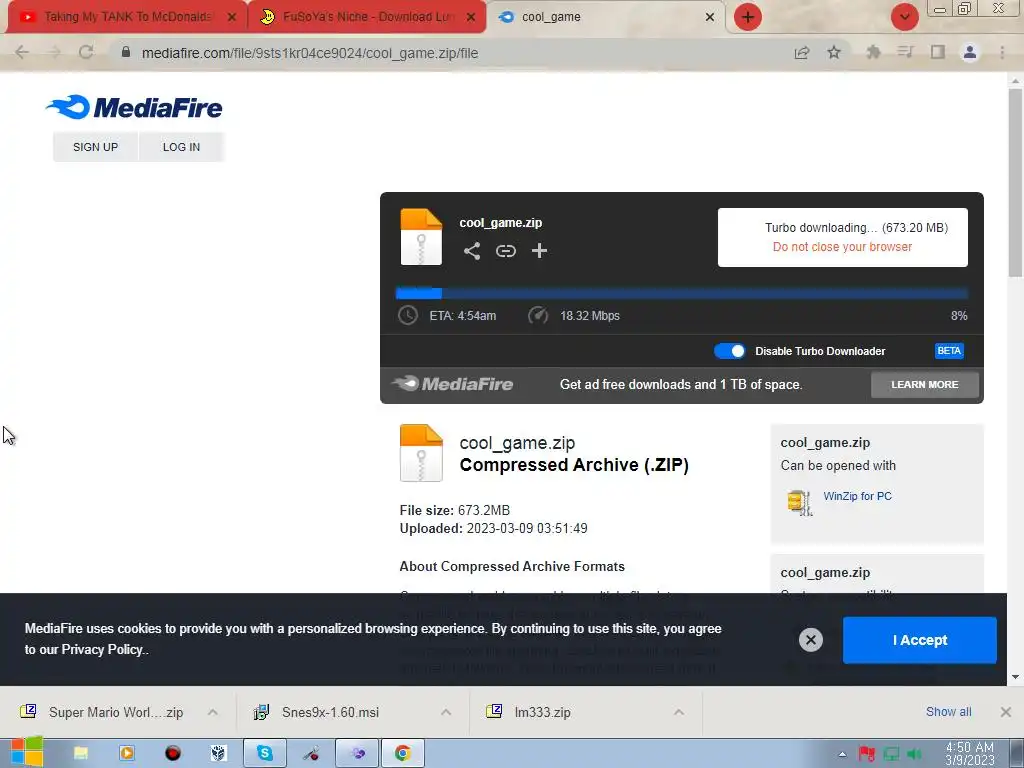Click the ETA 4:54am text
The height and width of the screenshot is (768, 1024).
(462, 316)
